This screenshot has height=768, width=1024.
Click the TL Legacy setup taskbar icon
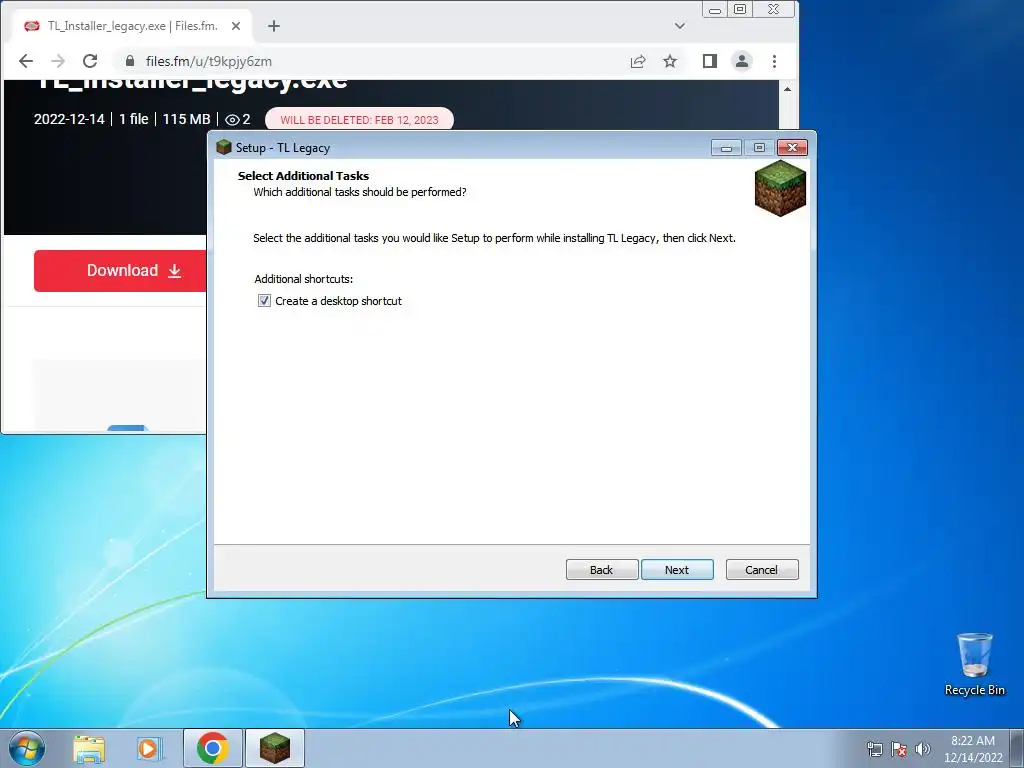pos(275,748)
